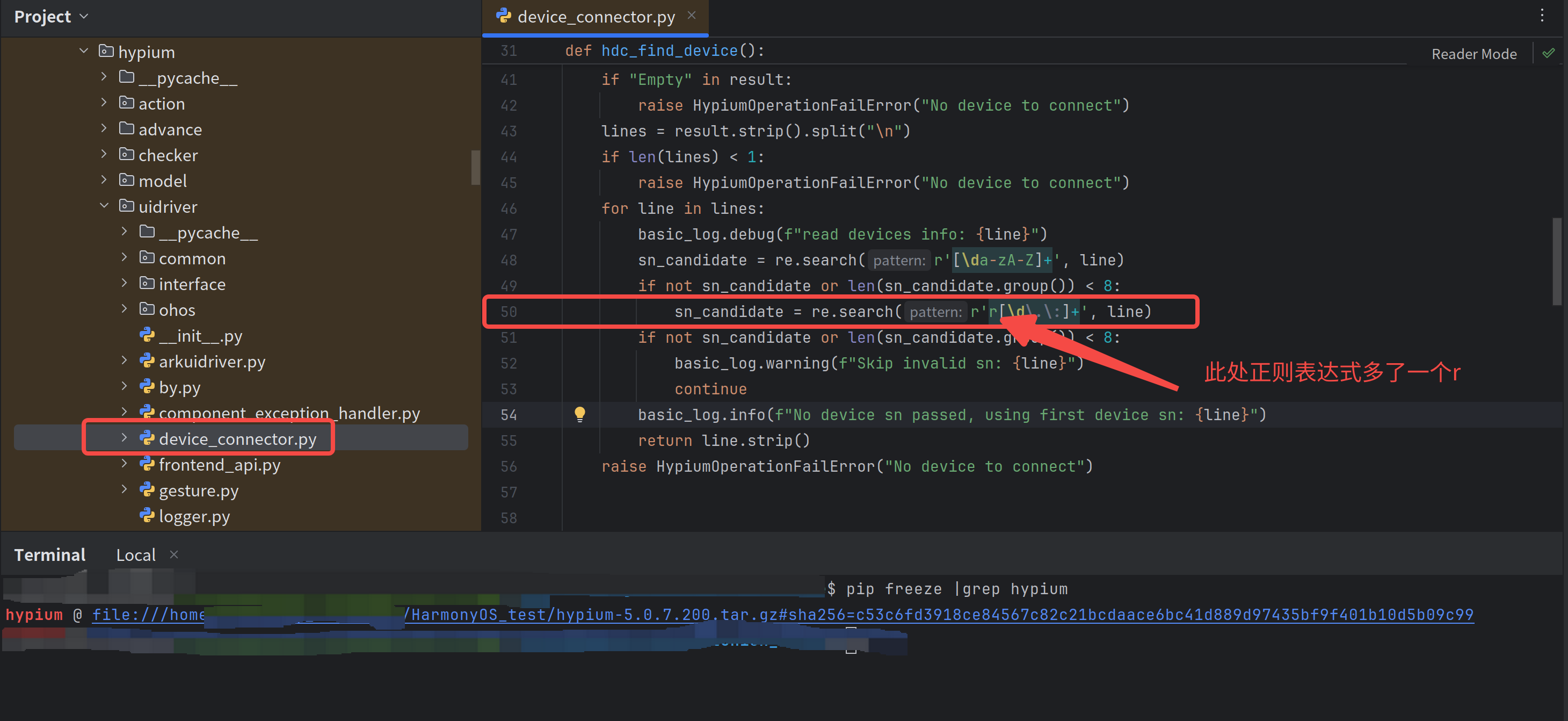Viewport: 1568px width, 721px height.
Task: Expand the action folder
Action: [x=104, y=103]
